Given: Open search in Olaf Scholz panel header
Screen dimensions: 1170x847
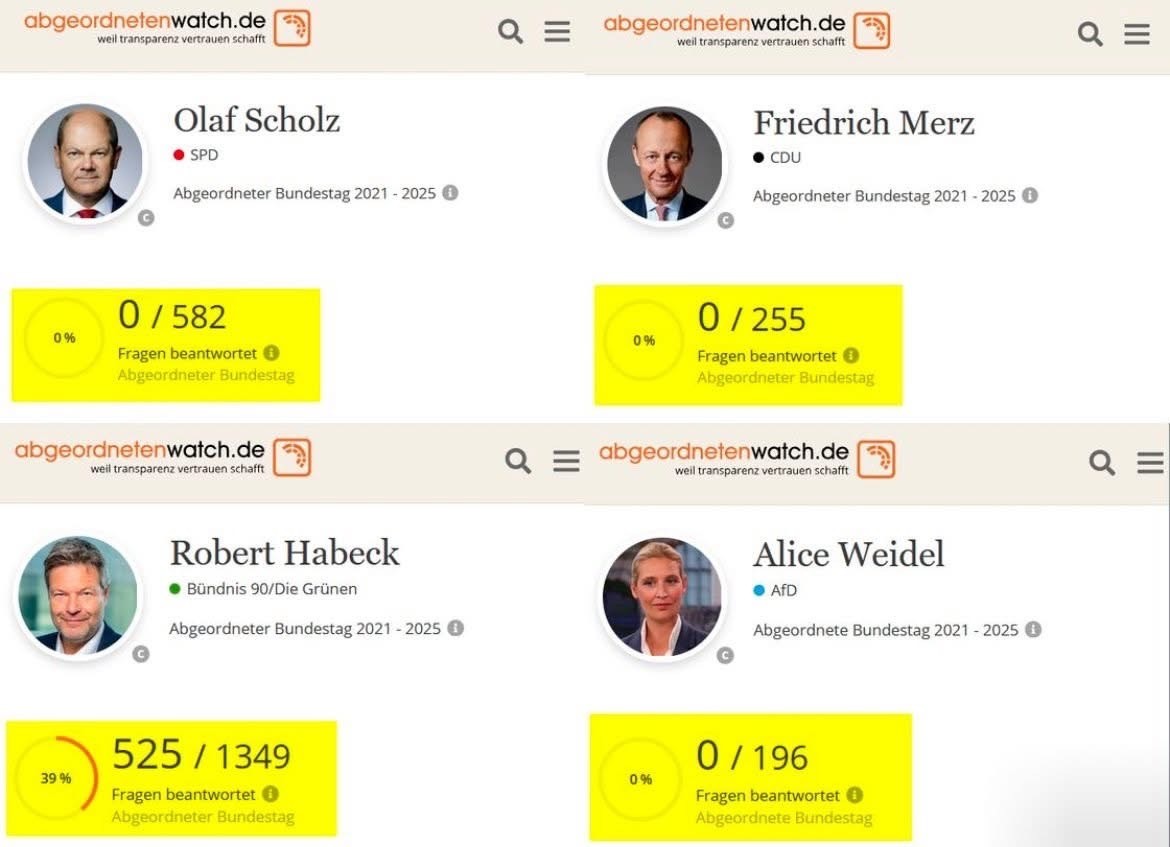Looking at the screenshot, I should click(510, 31).
